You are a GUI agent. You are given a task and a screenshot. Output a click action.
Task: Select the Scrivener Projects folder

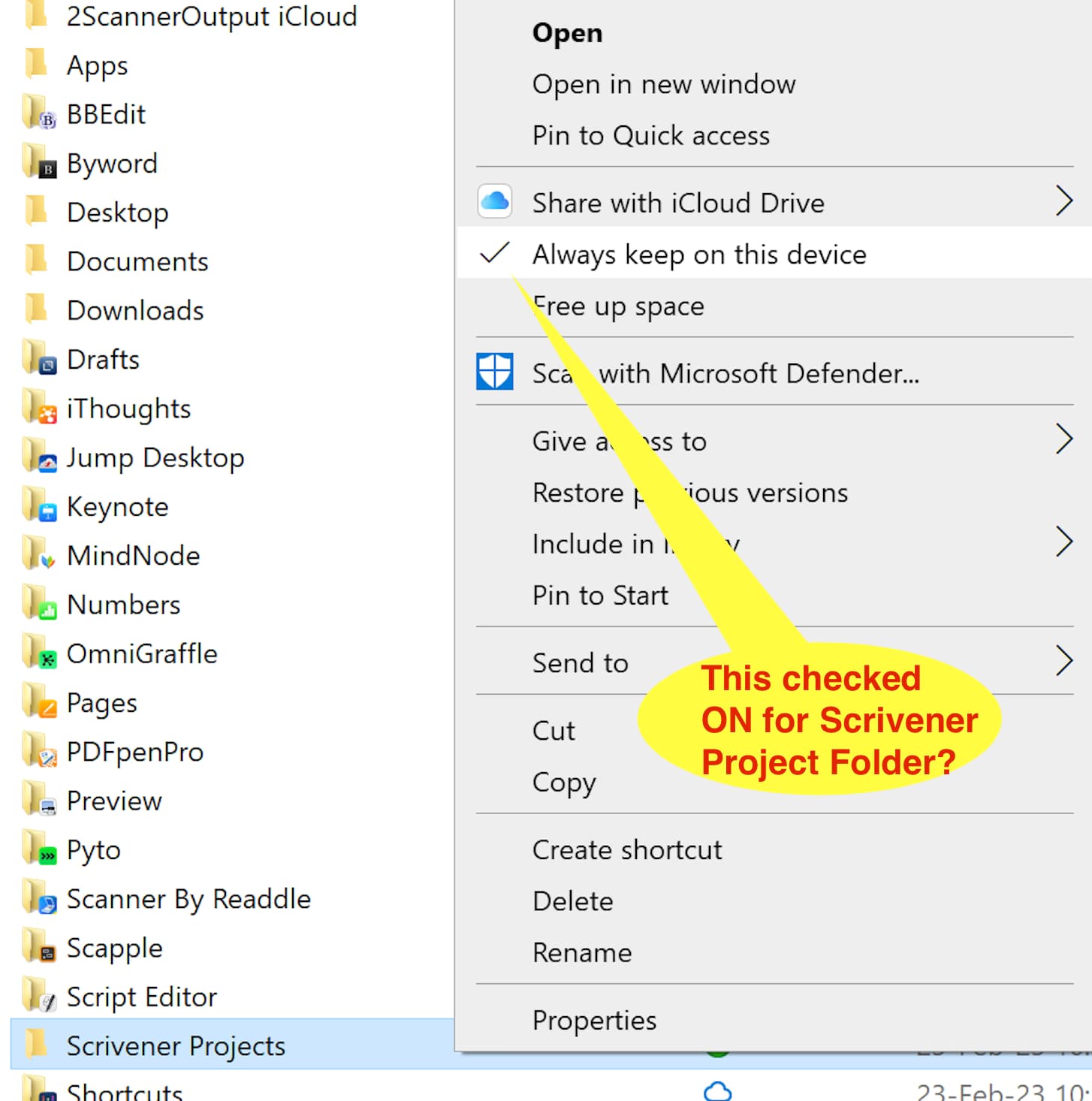pyautogui.click(x=176, y=1045)
